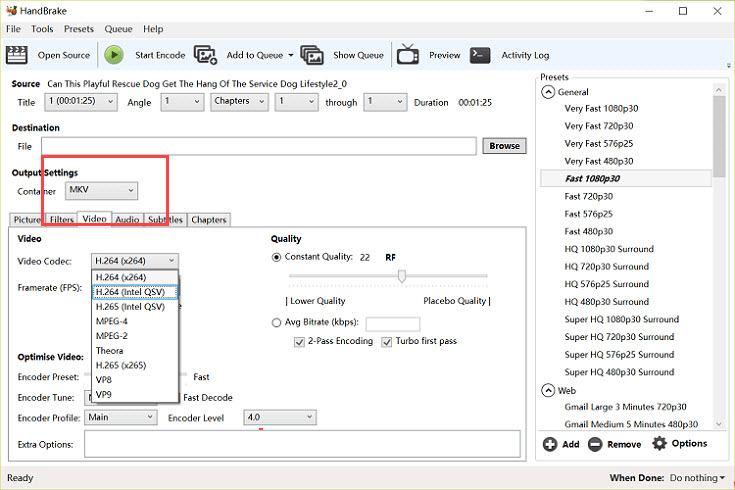Click the Add preset plus icon
This screenshot has width=735, height=490.
click(550, 444)
